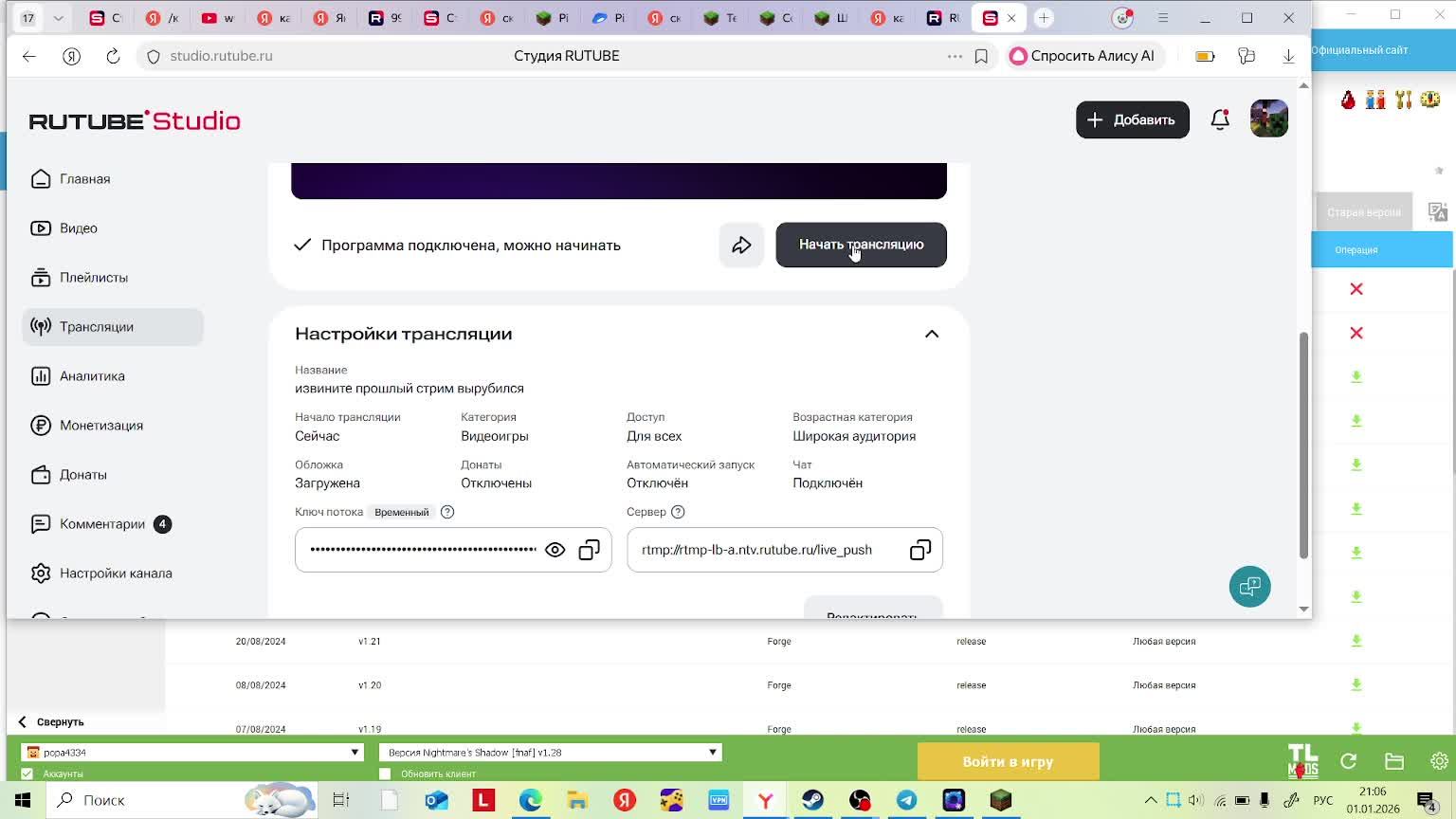Viewport: 1456px width, 819px height.
Task: Click the Yandex home button in toolbar
Action: 71,56
